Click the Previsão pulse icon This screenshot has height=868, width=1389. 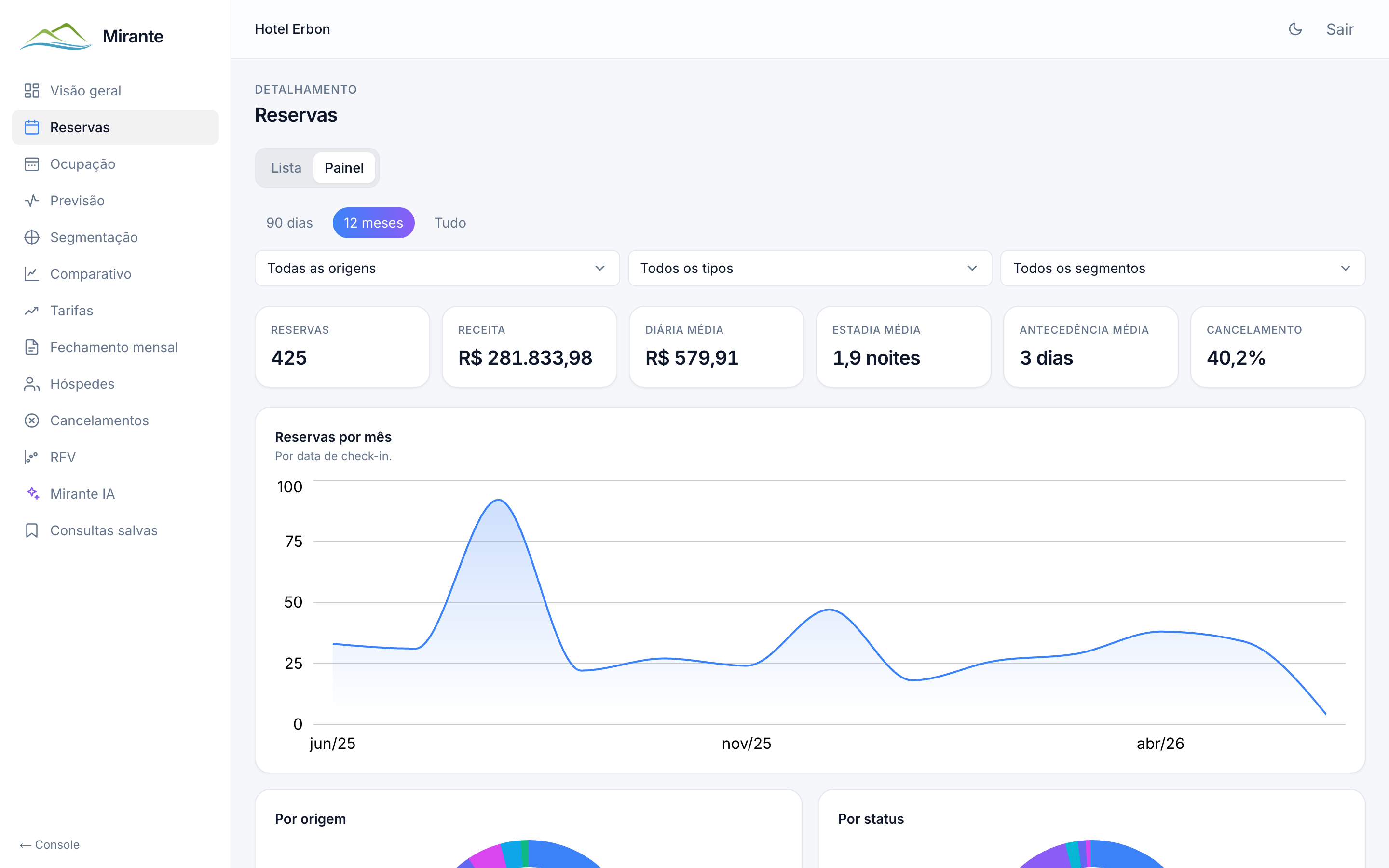pyautogui.click(x=31, y=201)
